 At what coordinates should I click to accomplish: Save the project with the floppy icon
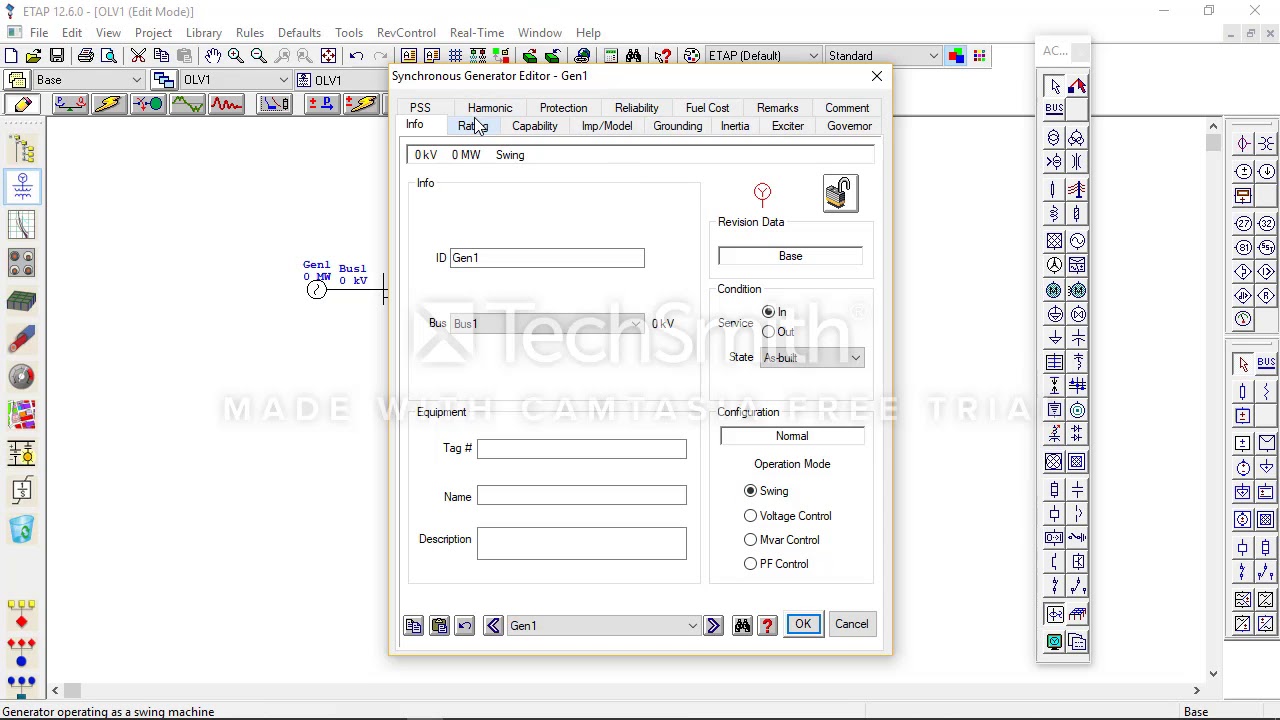pyautogui.click(x=57, y=56)
